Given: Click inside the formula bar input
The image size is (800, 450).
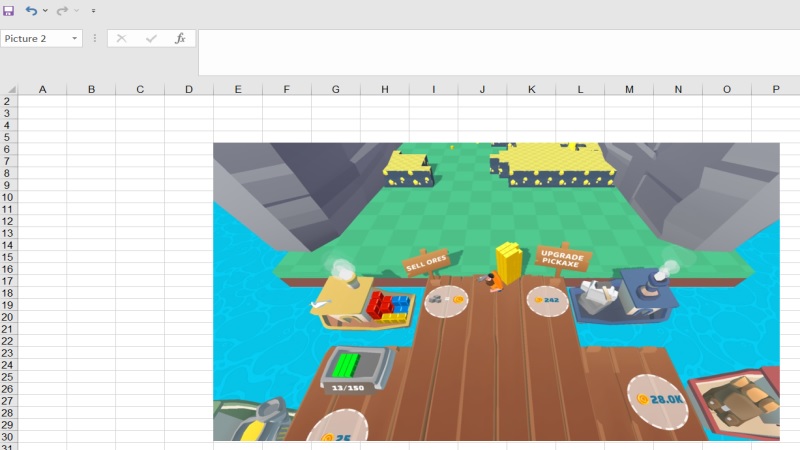Looking at the screenshot, I should (x=499, y=52).
